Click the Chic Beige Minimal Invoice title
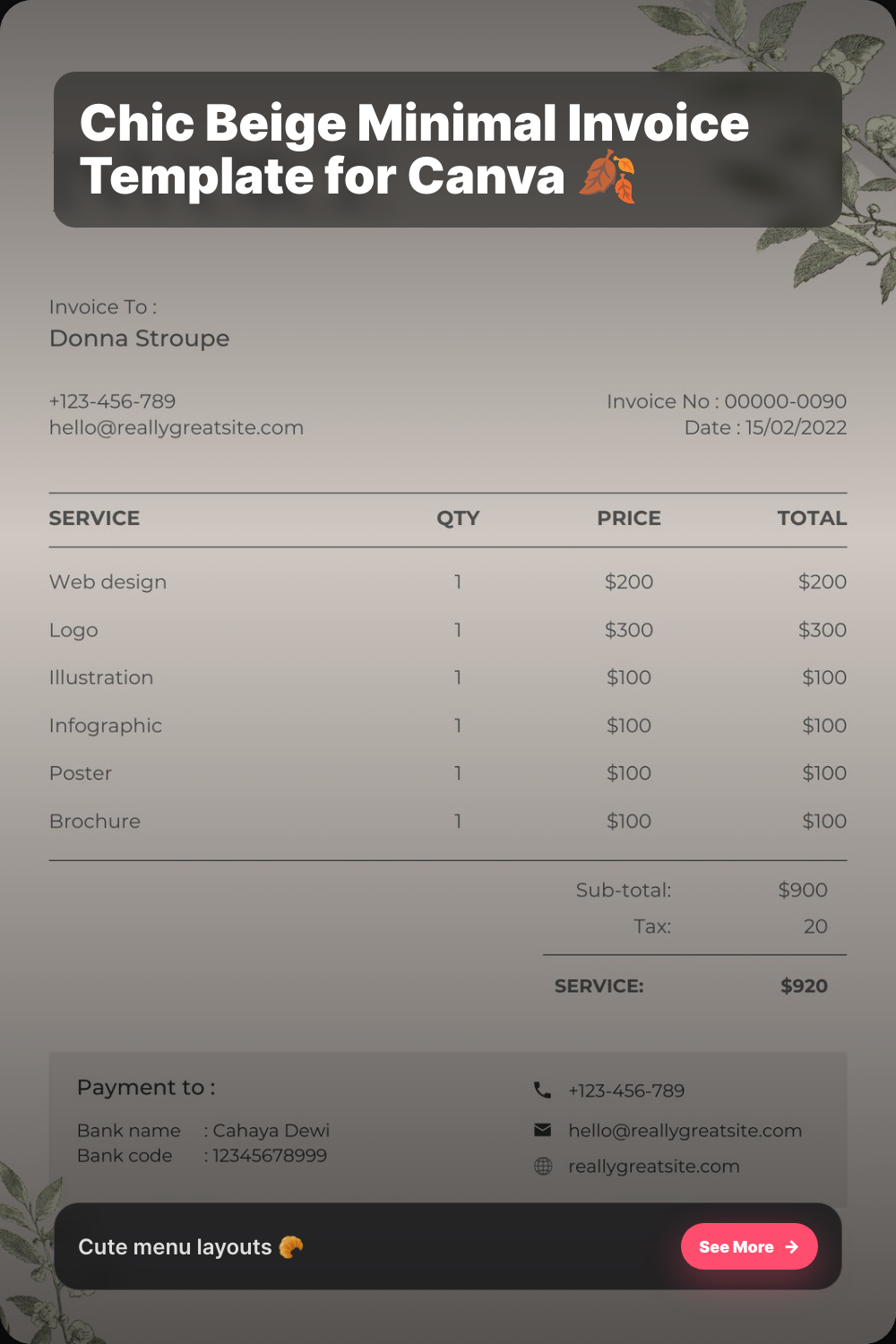896x1344 pixels. (414, 149)
